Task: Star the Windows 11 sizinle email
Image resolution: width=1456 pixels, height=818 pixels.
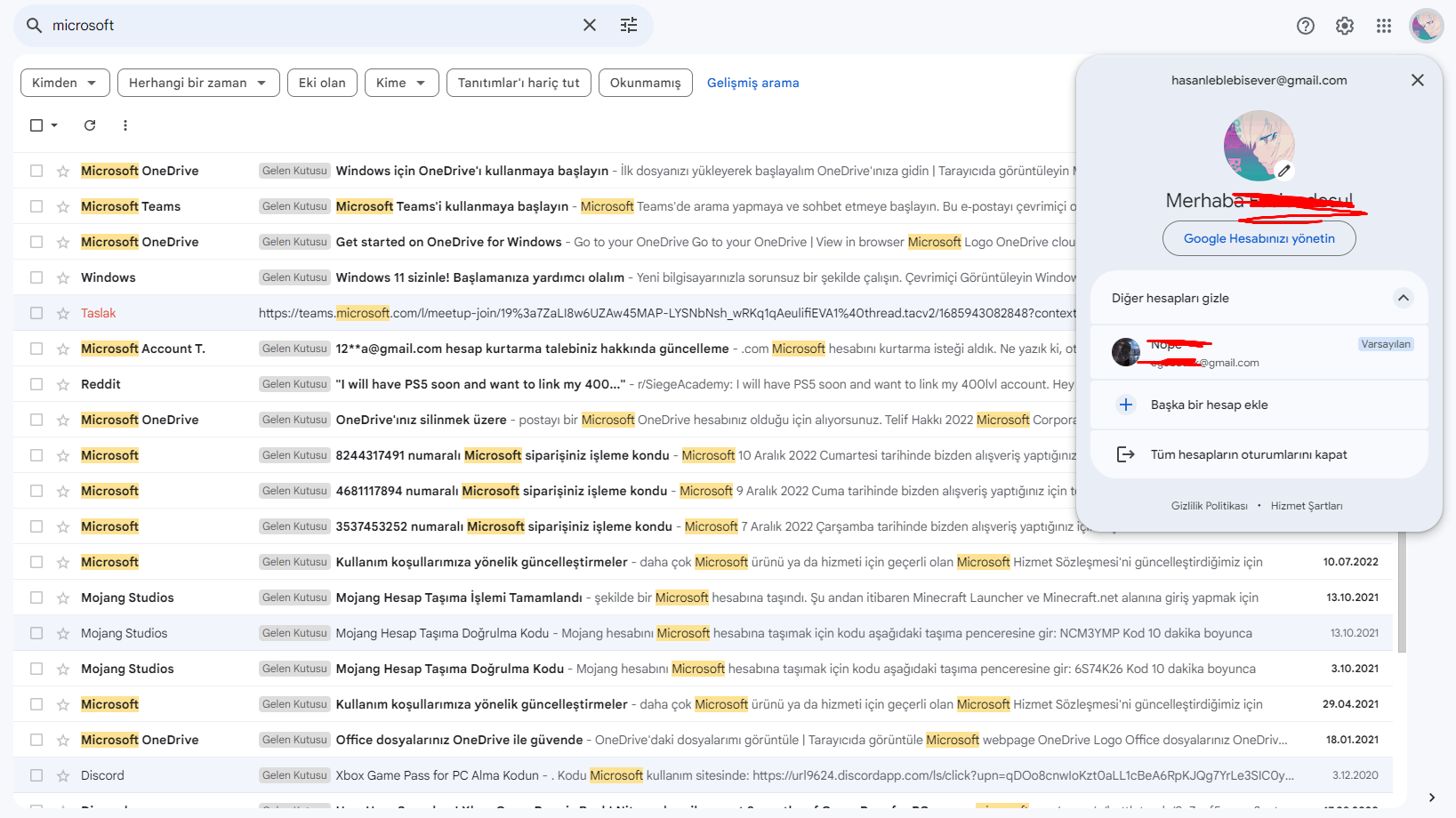Action: coord(63,277)
